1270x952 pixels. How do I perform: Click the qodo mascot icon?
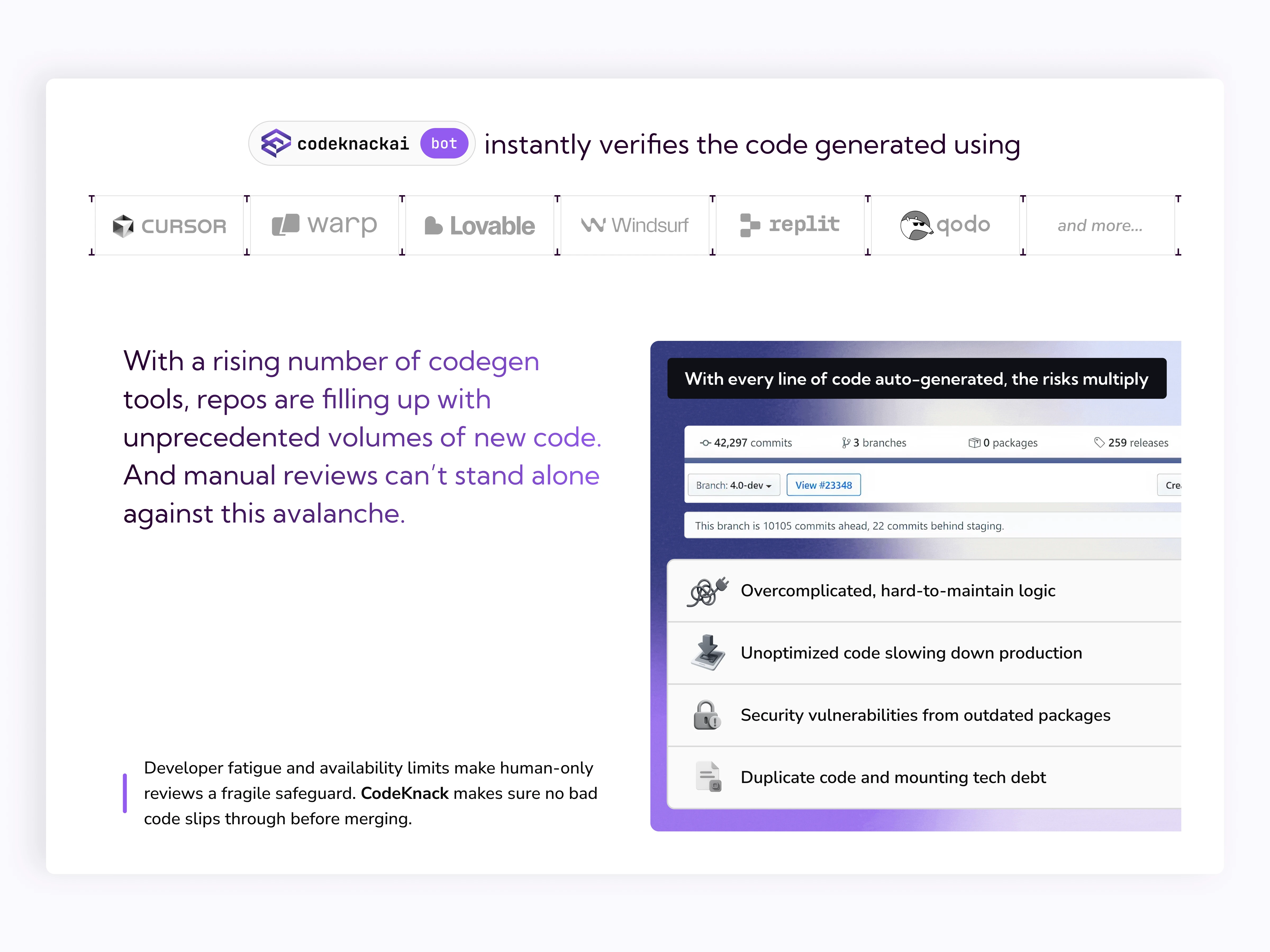[915, 225]
